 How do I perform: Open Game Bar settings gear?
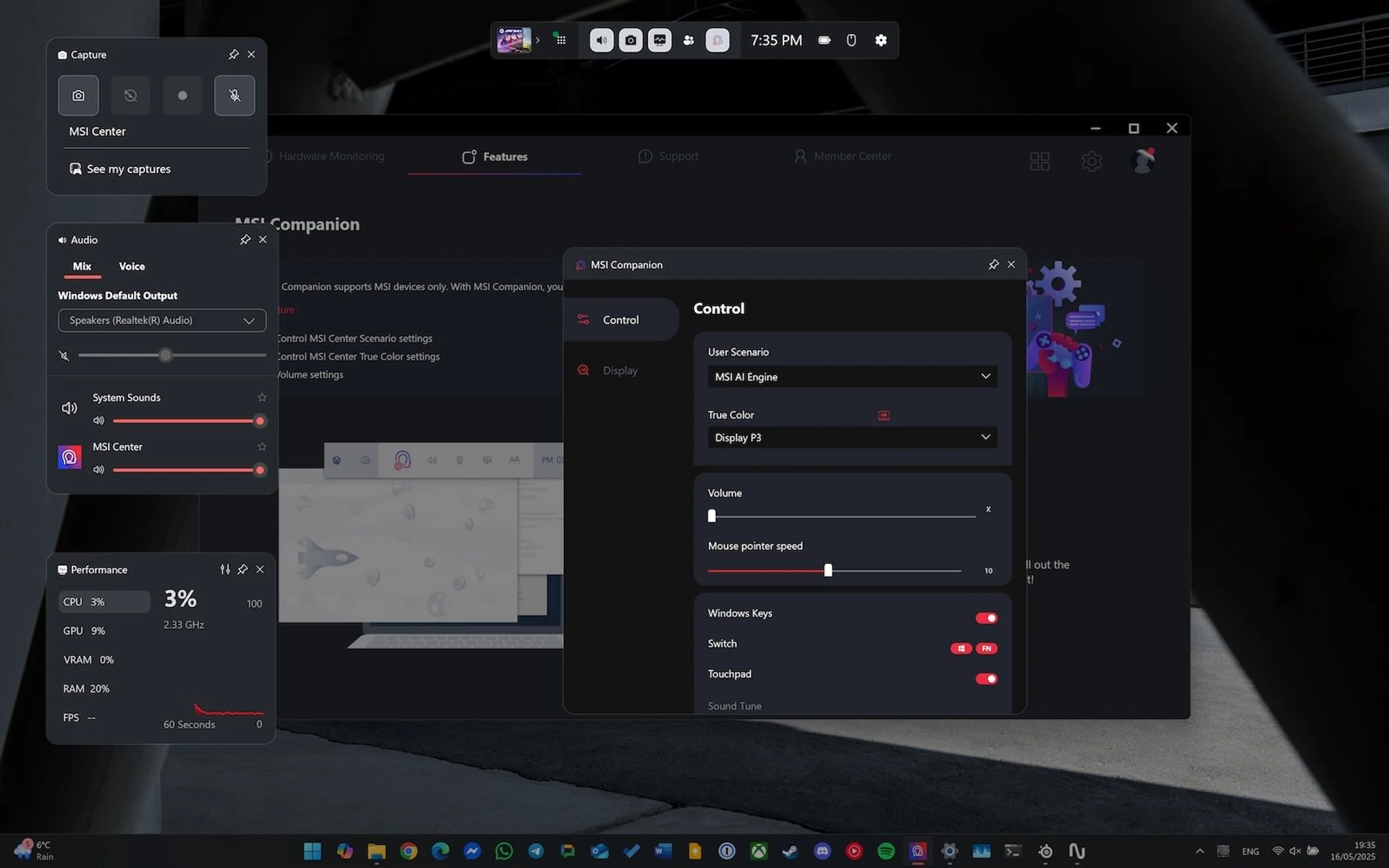point(880,40)
